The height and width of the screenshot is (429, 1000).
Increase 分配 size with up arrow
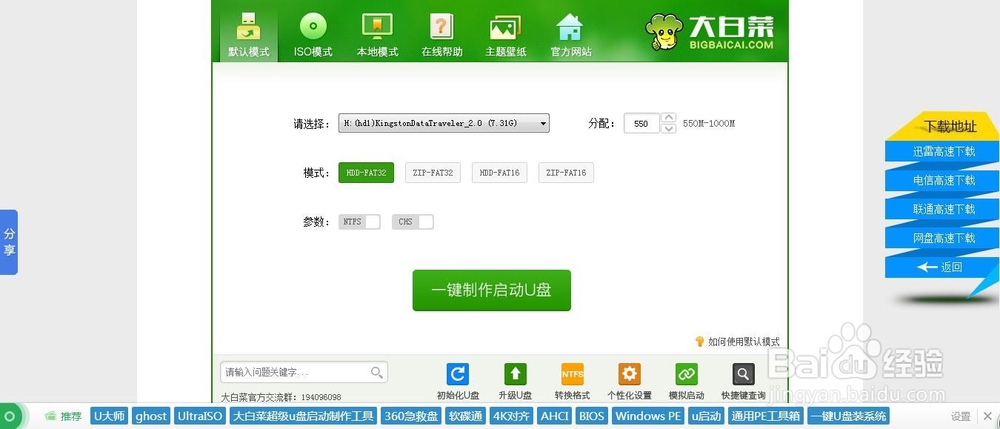(x=668, y=117)
